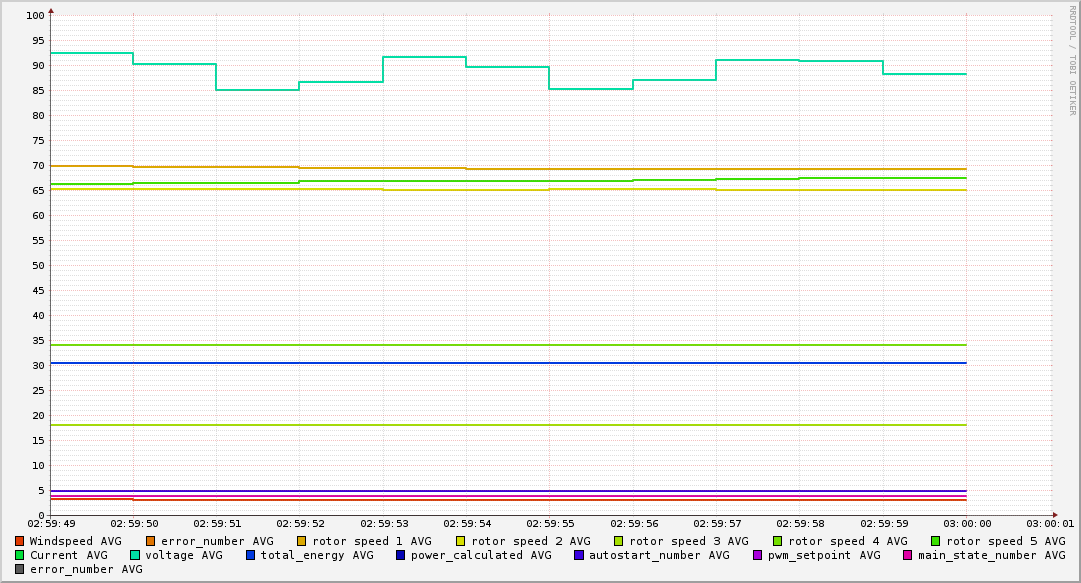Click the autostart_number AVG legend text
The width and height of the screenshot is (1081, 583).
pos(659,555)
